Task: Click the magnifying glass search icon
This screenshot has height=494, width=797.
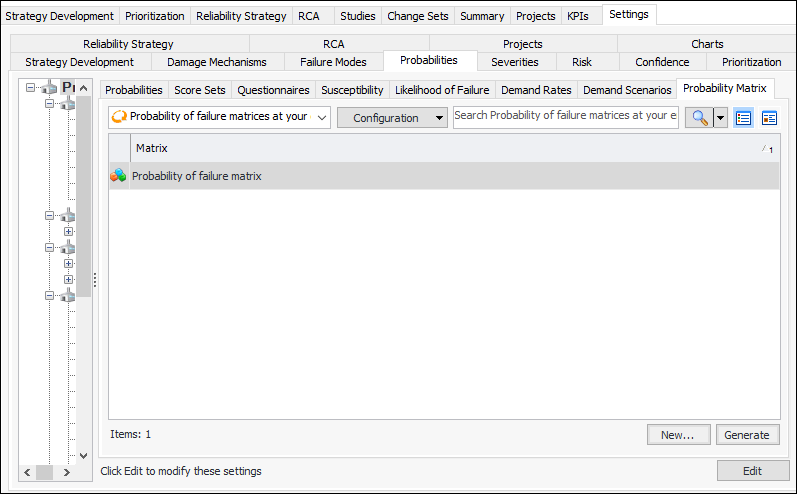Action: 699,117
